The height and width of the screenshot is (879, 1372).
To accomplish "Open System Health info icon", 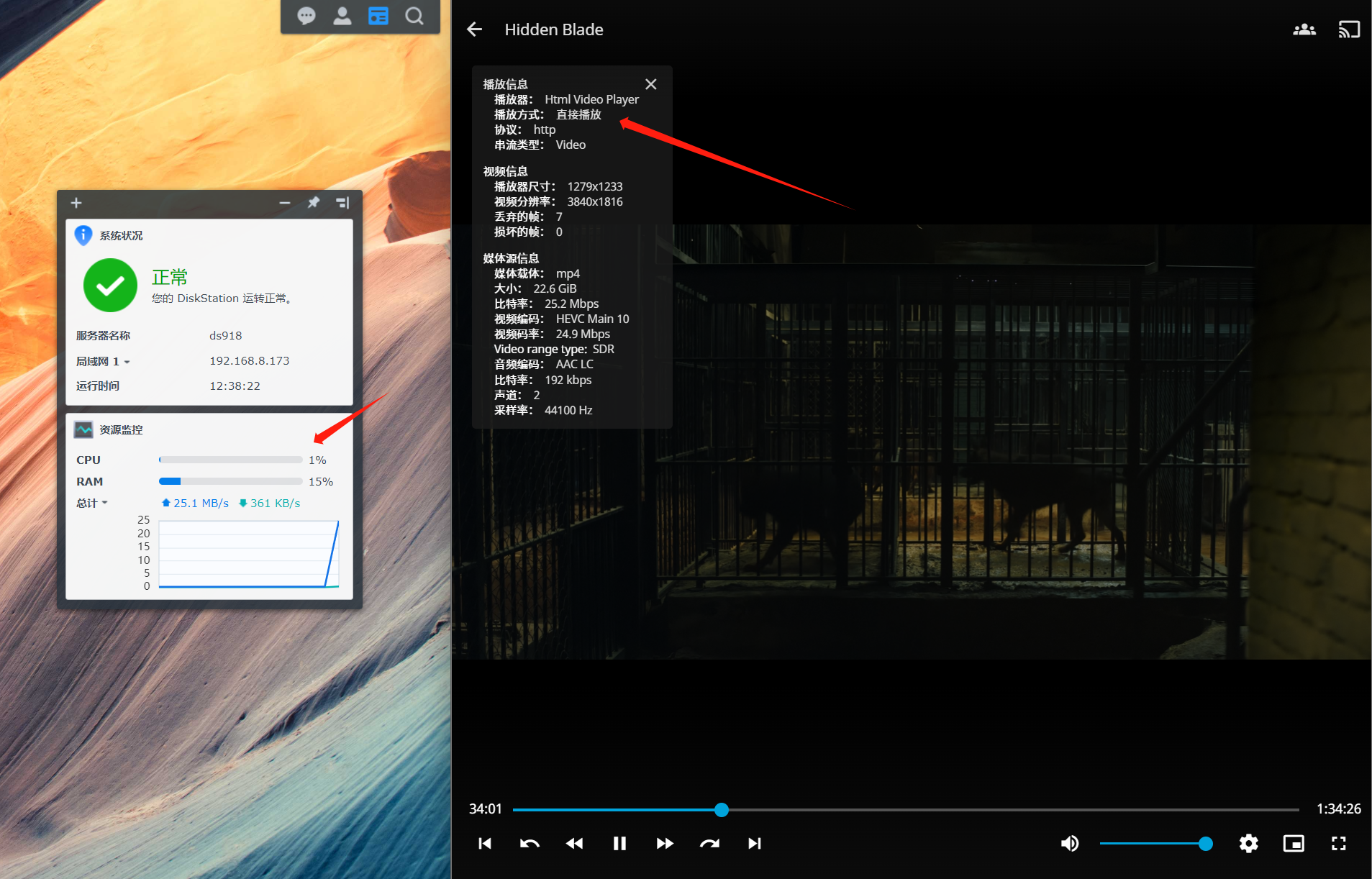I will coord(83,235).
